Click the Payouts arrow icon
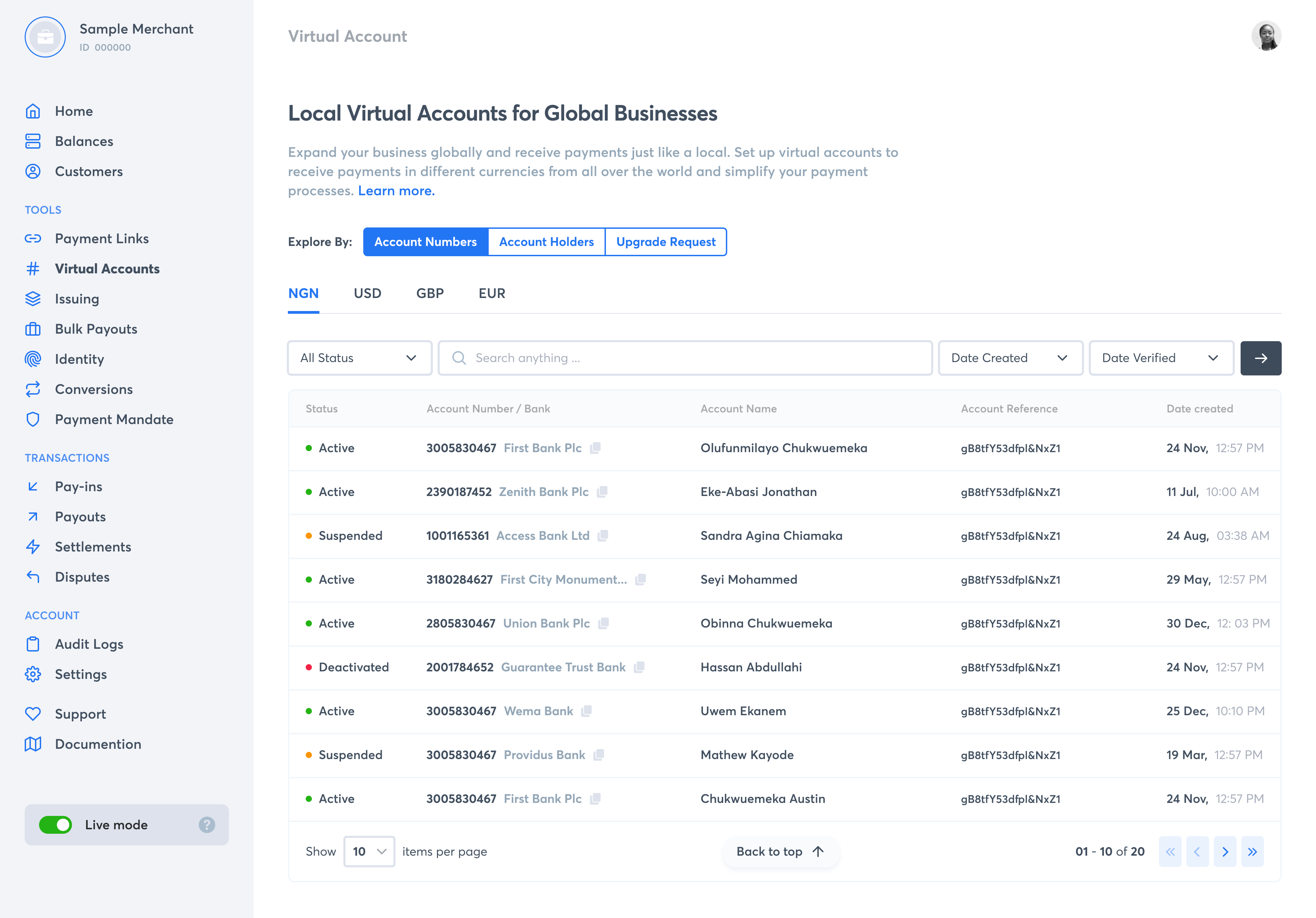The image size is (1316, 918). (x=33, y=517)
